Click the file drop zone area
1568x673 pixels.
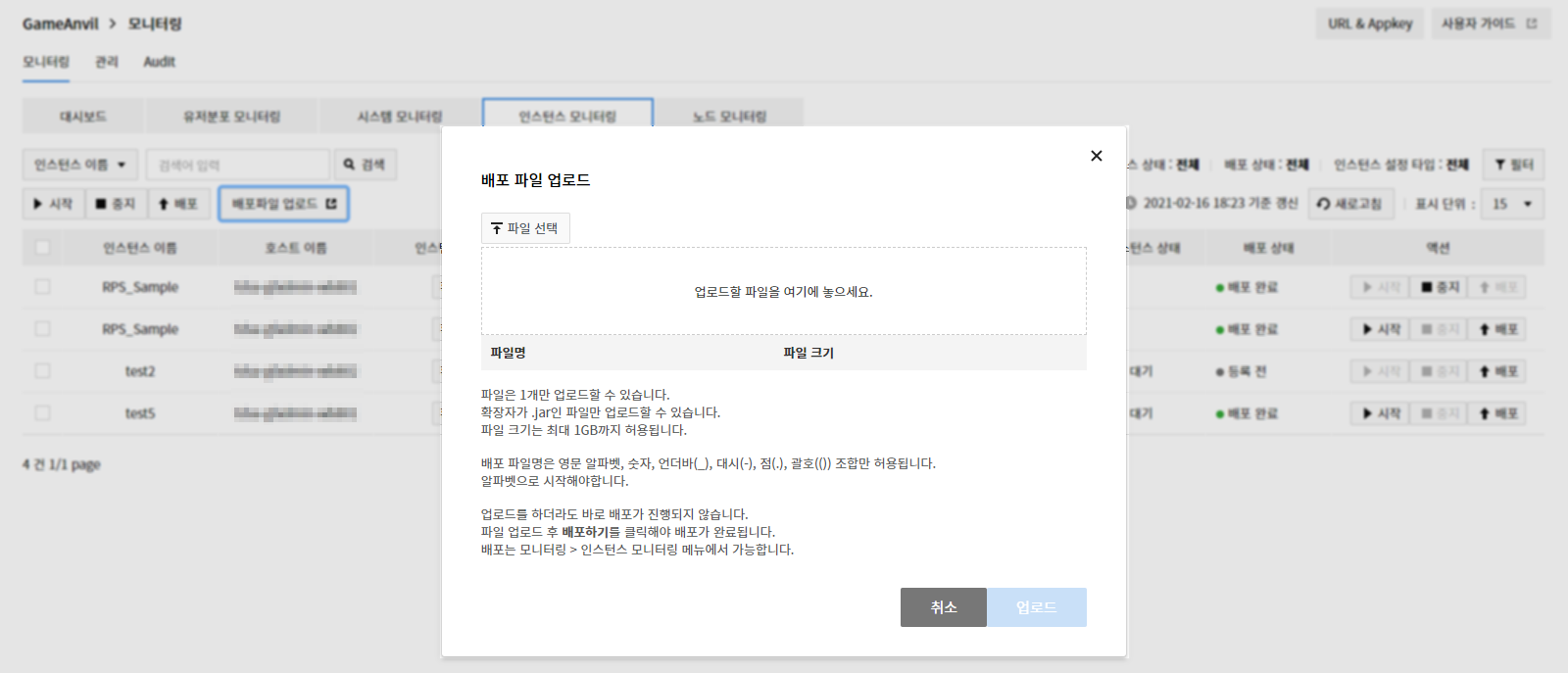click(x=783, y=291)
